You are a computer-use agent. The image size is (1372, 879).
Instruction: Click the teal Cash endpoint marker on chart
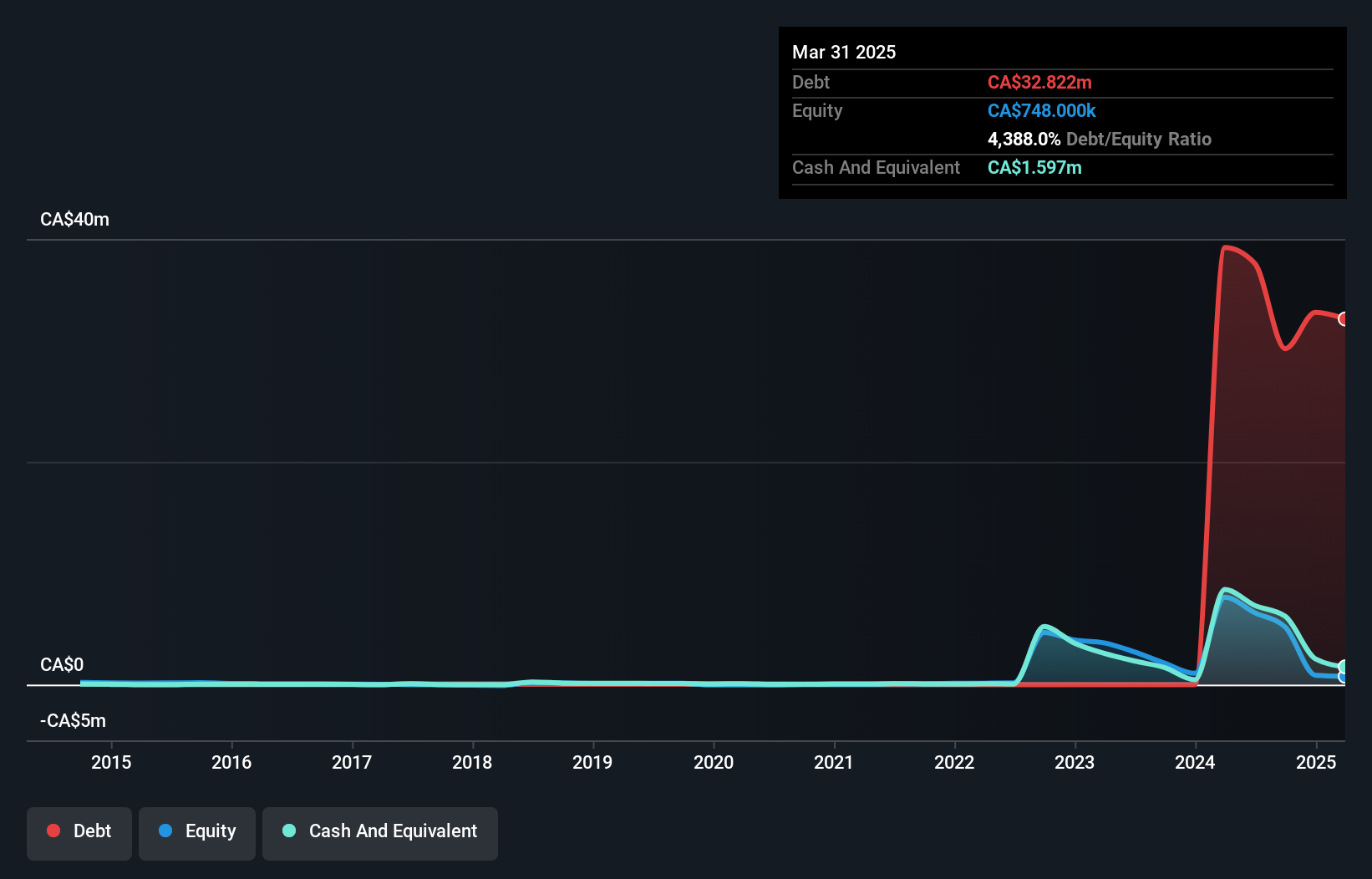1344,667
